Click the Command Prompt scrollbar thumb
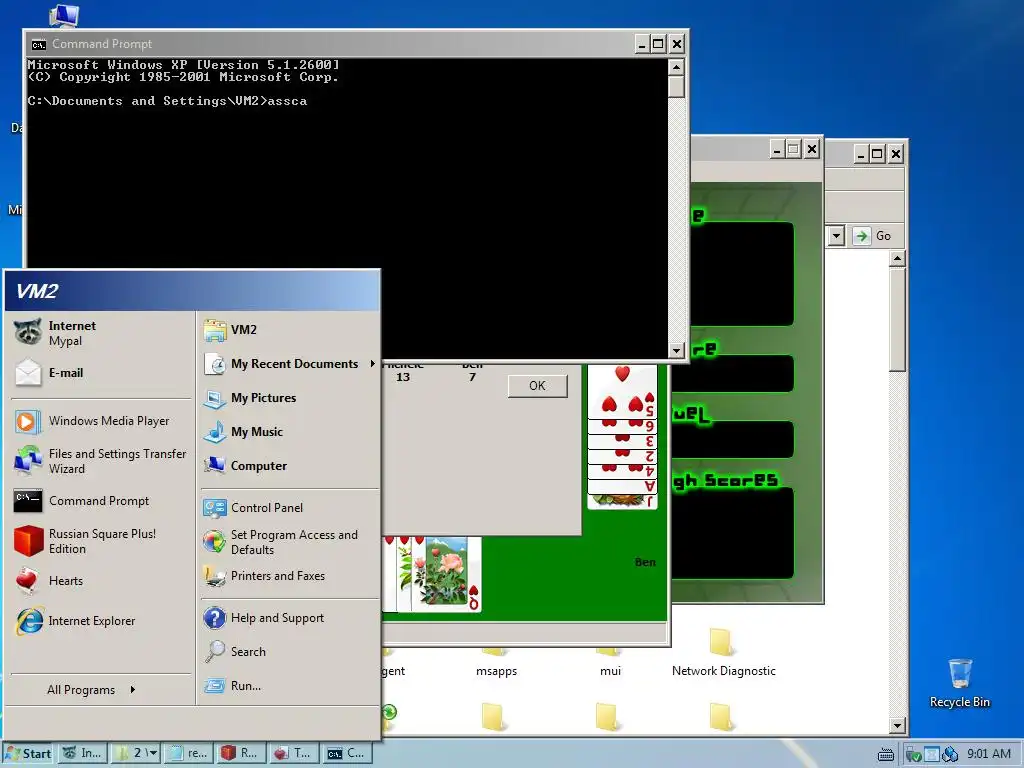The height and width of the screenshot is (768, 1024). click(676, 86)
